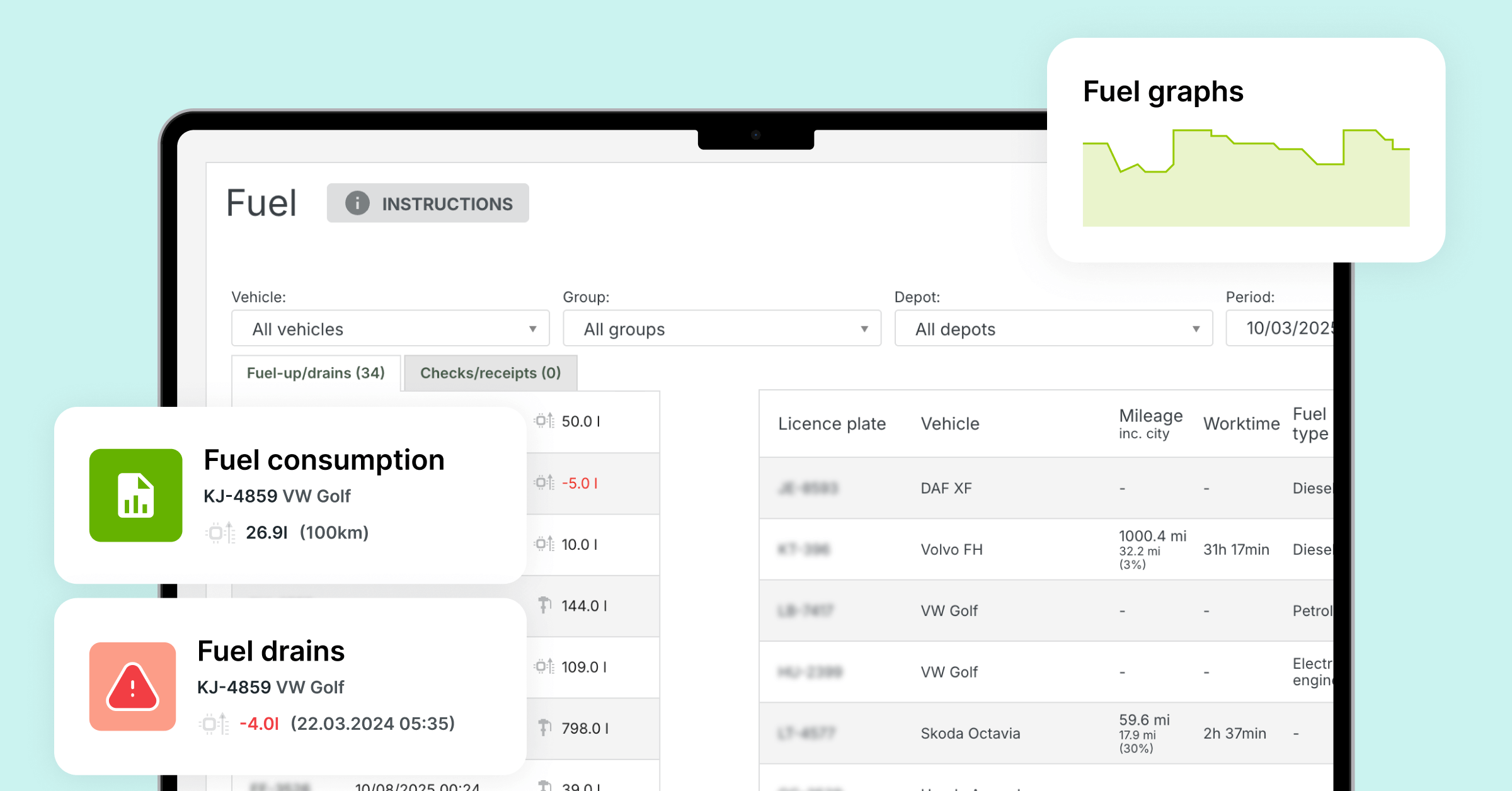1512x791 pixels.
Task: Click the info icon in the Instructions button
Action: tap(357, 203)
